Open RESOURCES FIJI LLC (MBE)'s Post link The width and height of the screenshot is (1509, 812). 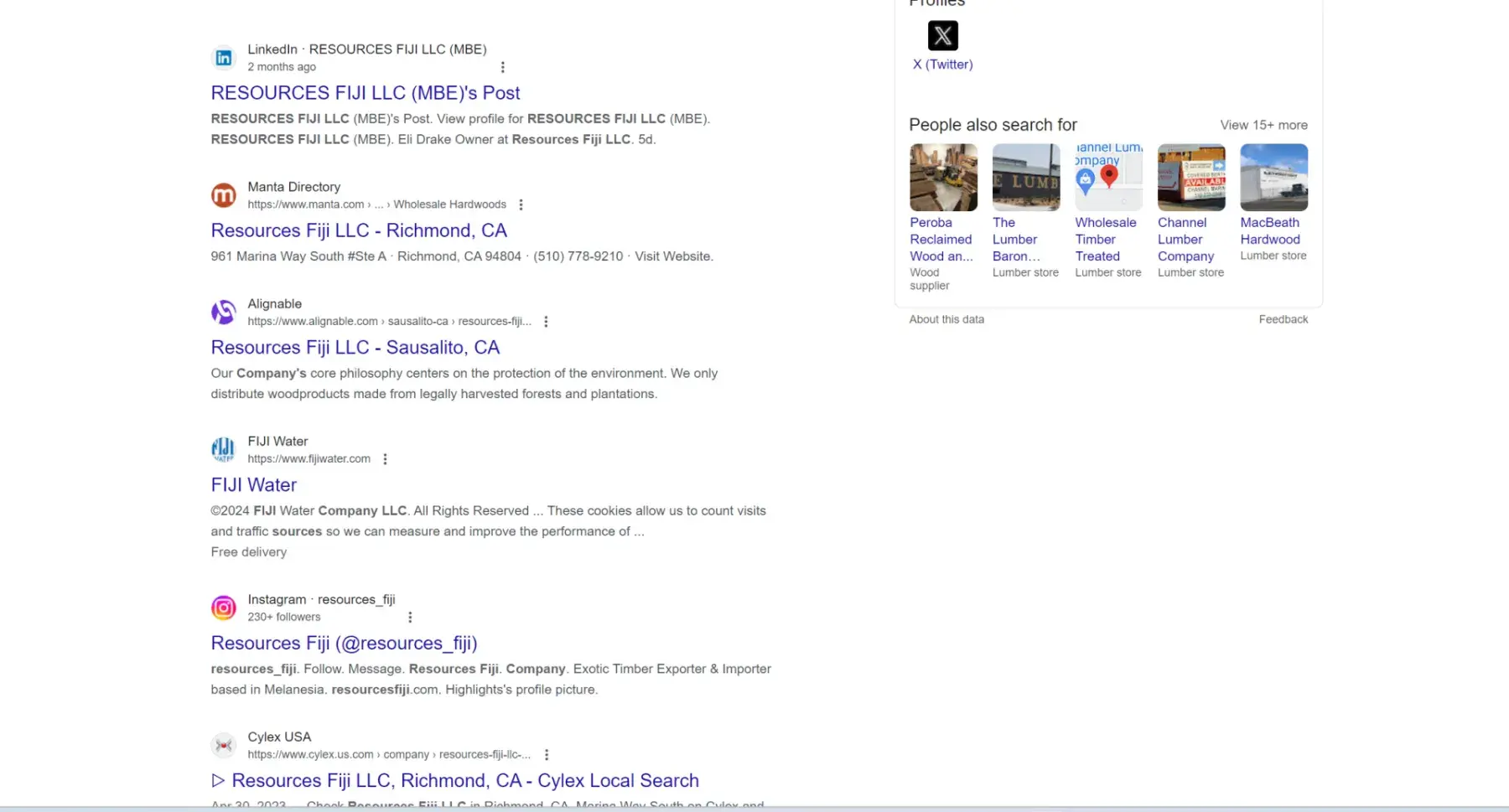pyautogui.click(x=365, y=93)
